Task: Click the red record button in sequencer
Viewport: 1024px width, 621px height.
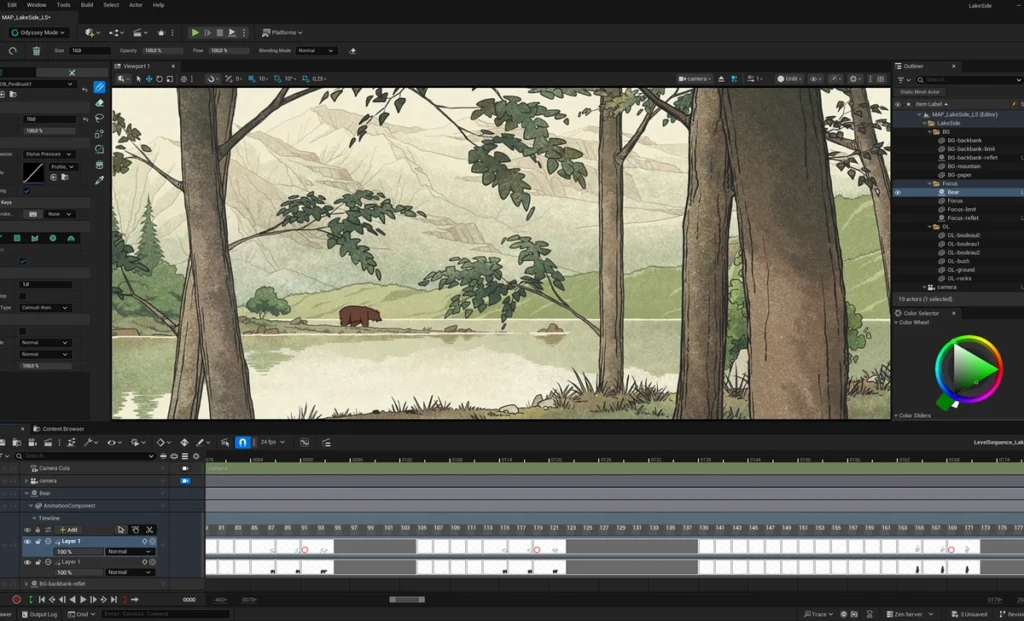Action: click(x=16, y=599)
